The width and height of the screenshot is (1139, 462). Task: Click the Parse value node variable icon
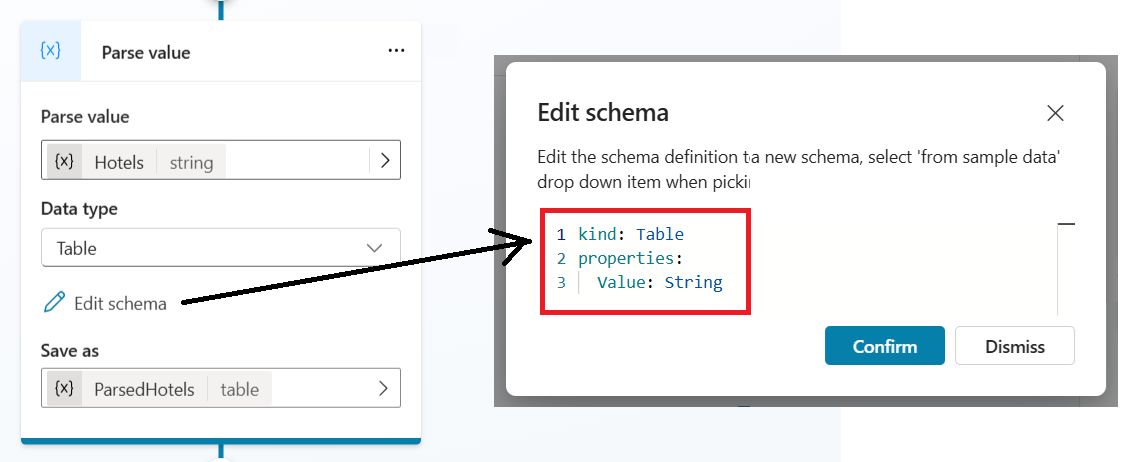tap(51, 51)
